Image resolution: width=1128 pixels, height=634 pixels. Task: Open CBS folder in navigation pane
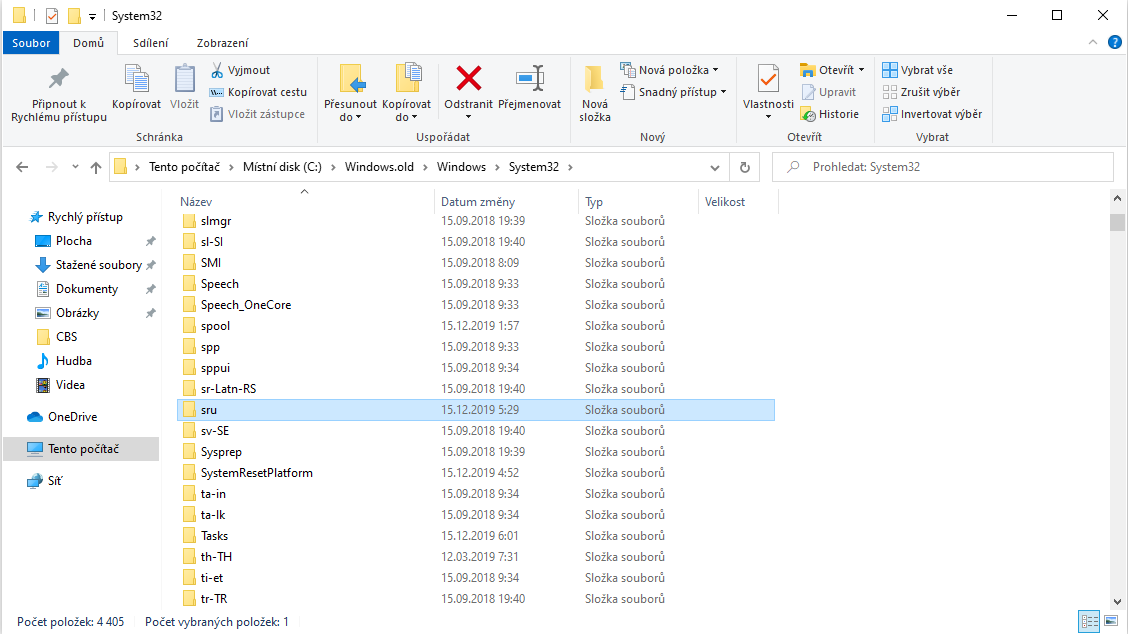[x=66, y=337]
